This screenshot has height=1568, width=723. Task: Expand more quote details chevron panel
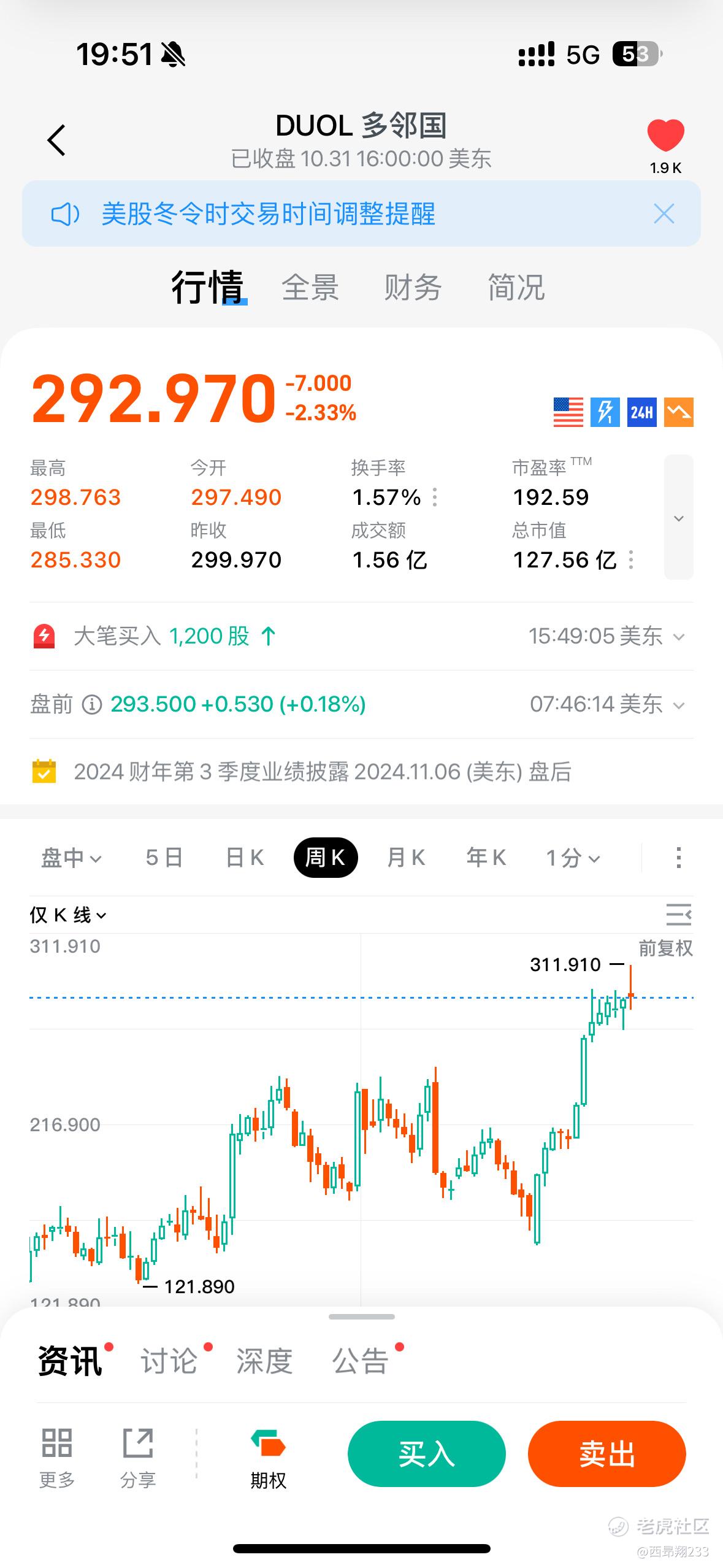click(679, 517)
